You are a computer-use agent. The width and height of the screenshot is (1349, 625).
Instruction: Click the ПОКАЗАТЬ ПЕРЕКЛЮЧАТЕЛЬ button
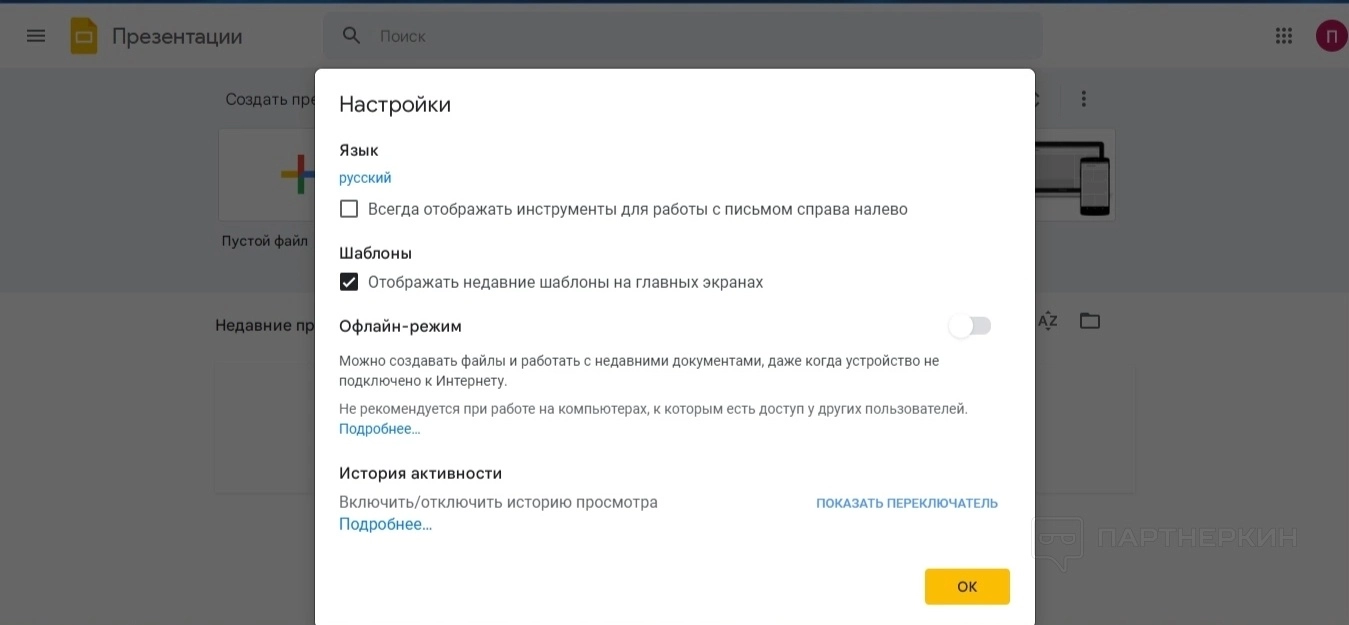pos(906,503)
